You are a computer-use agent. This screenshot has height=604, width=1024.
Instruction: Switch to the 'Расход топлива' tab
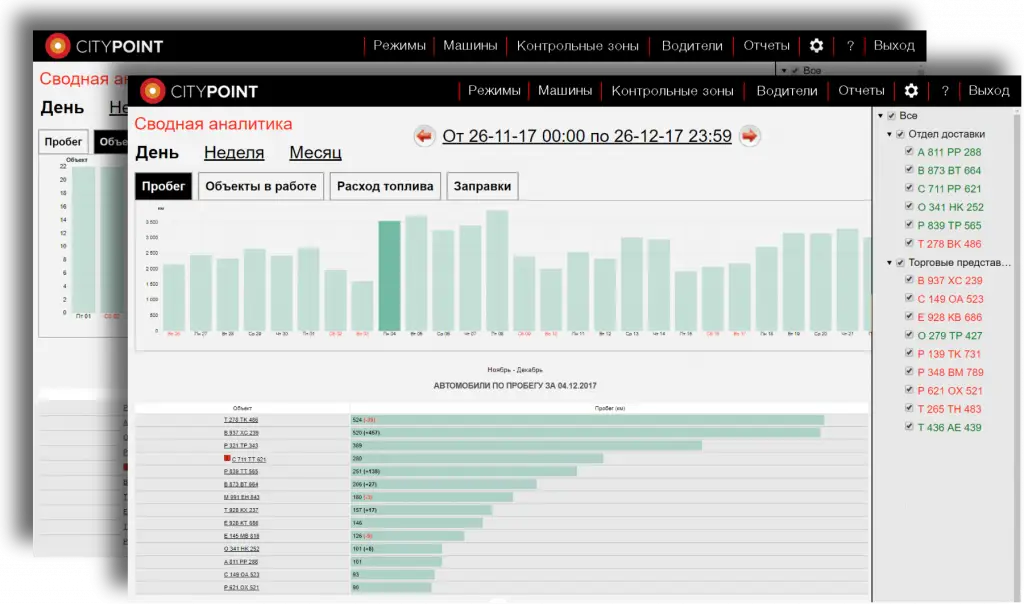(385, 186)
